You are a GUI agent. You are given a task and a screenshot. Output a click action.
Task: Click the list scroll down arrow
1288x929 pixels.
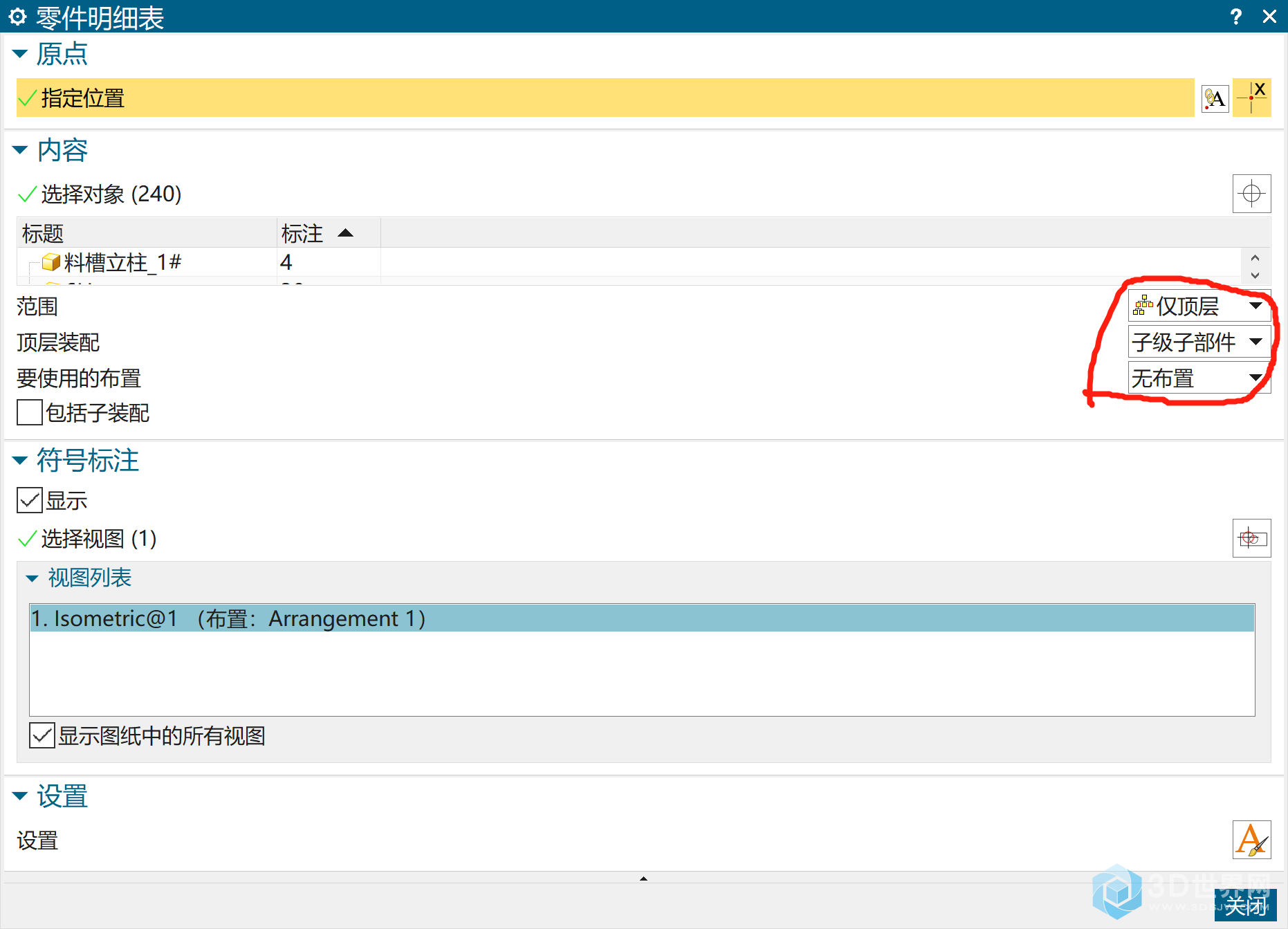click(x=1255, y=275)
